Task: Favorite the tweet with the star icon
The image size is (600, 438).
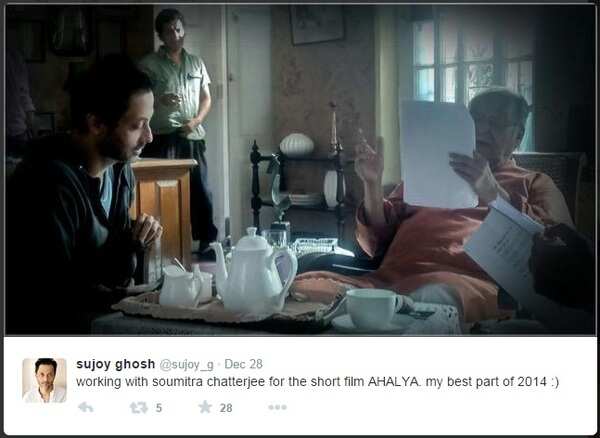Action: point(205,407)
